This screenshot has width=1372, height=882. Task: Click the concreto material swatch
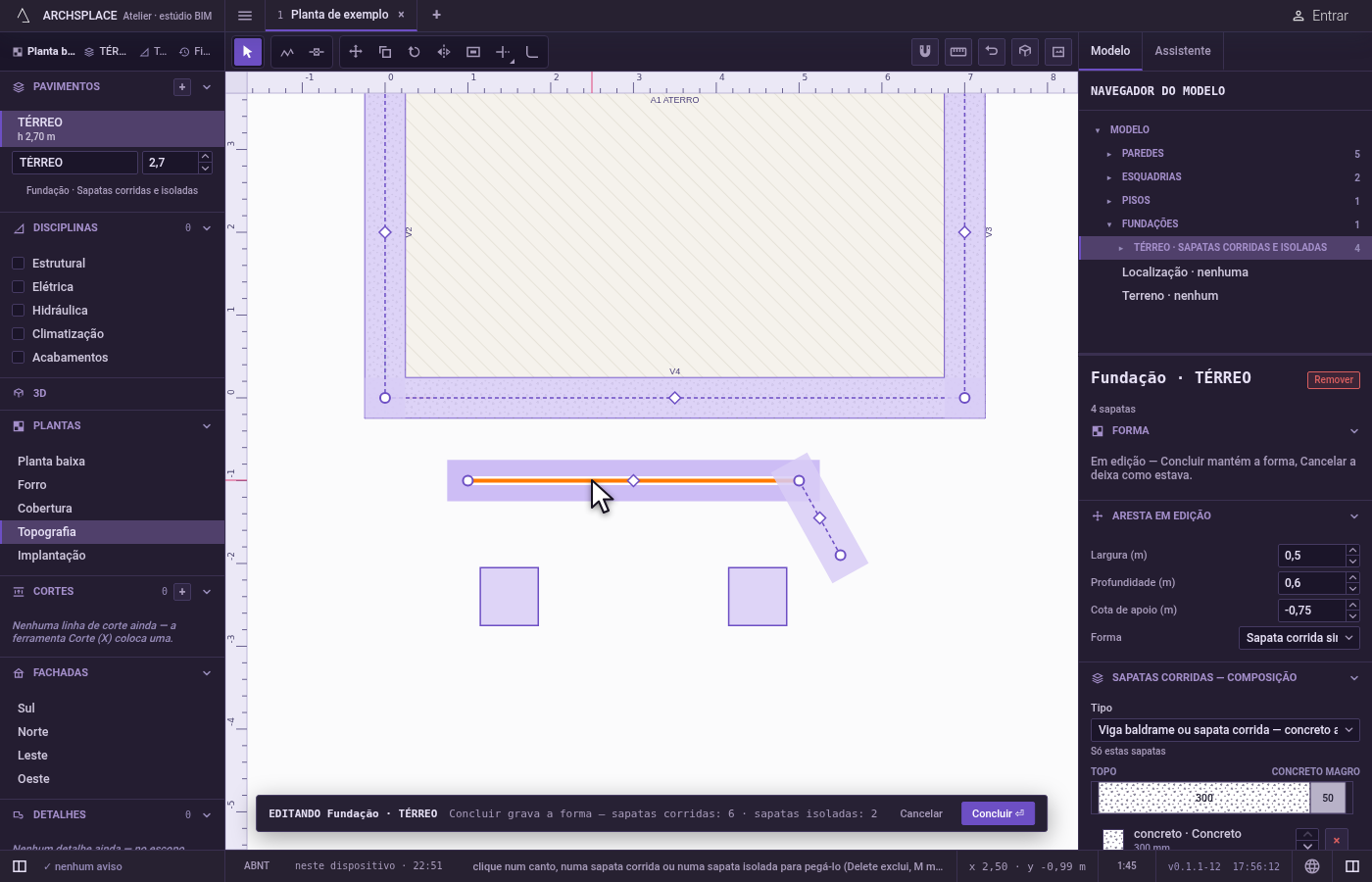(1113, 840)
